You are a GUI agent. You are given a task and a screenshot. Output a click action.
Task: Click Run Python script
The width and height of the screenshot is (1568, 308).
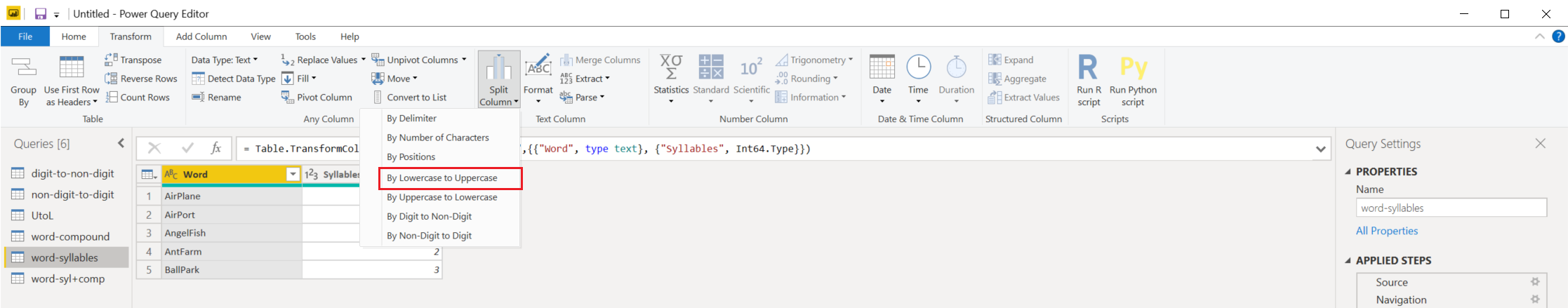(1133, 81)
